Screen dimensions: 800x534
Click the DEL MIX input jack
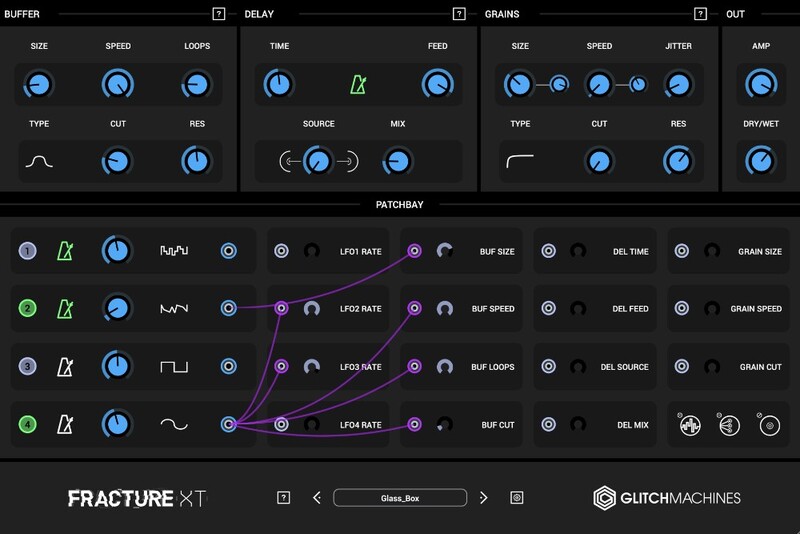[548, 424]
